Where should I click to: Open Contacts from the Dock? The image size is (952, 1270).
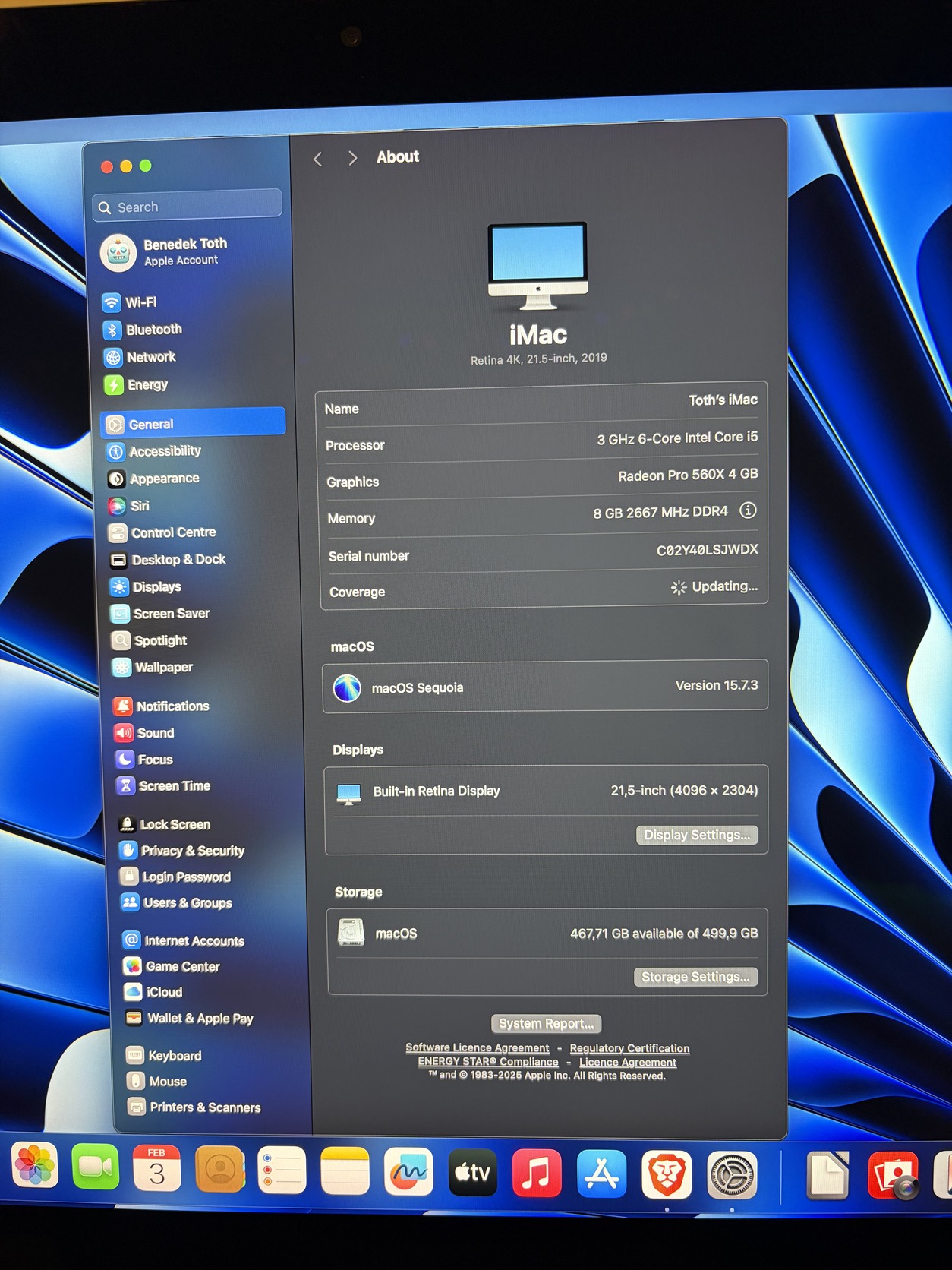coord(220,1169)
